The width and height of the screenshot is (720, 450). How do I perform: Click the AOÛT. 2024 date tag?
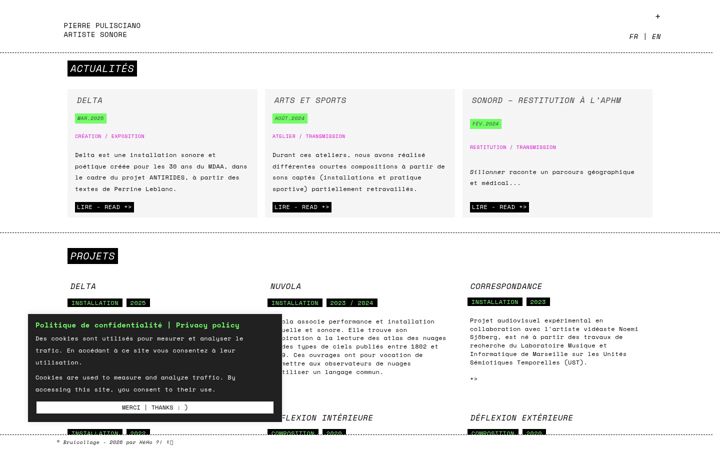[x=290, y=118]
